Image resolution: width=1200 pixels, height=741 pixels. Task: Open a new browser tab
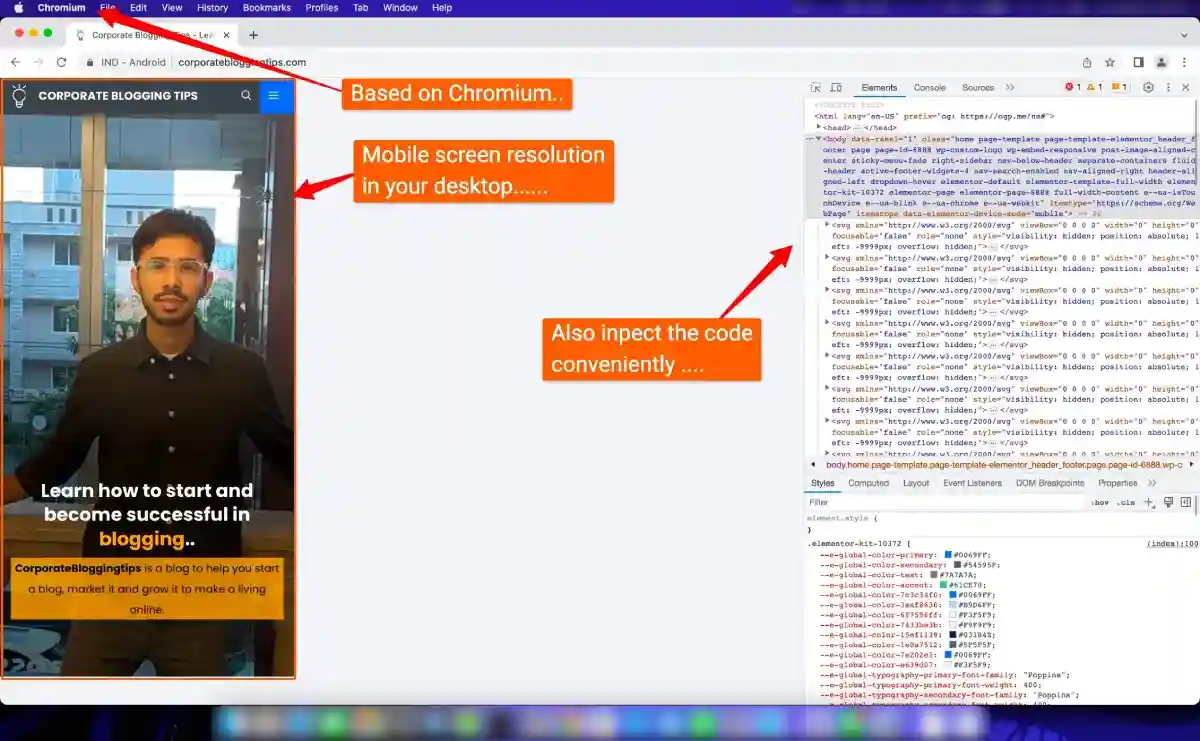point(253,35)
